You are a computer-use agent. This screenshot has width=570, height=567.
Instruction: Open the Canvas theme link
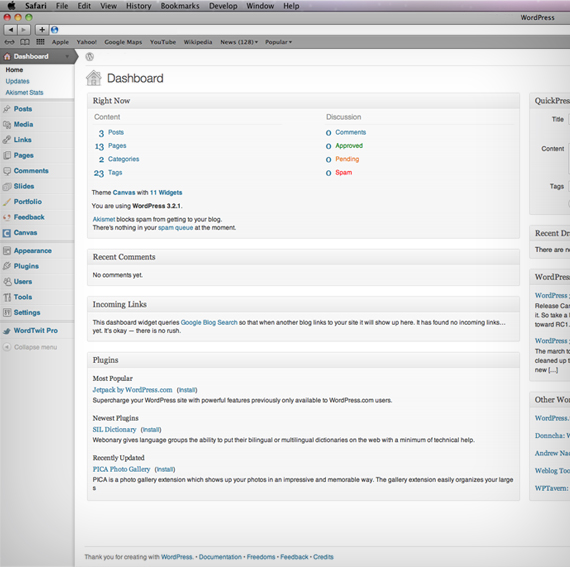click(x=124, y=193)
